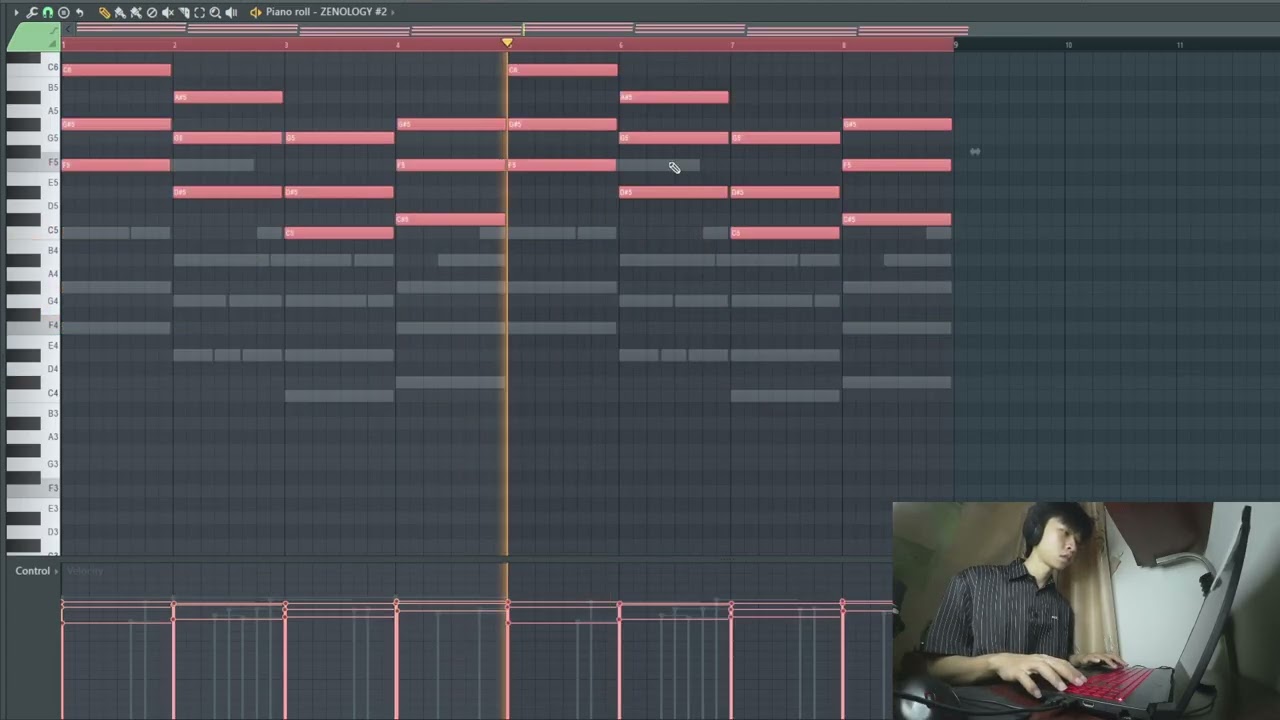Click the C5 piano key

coord(32,230)
